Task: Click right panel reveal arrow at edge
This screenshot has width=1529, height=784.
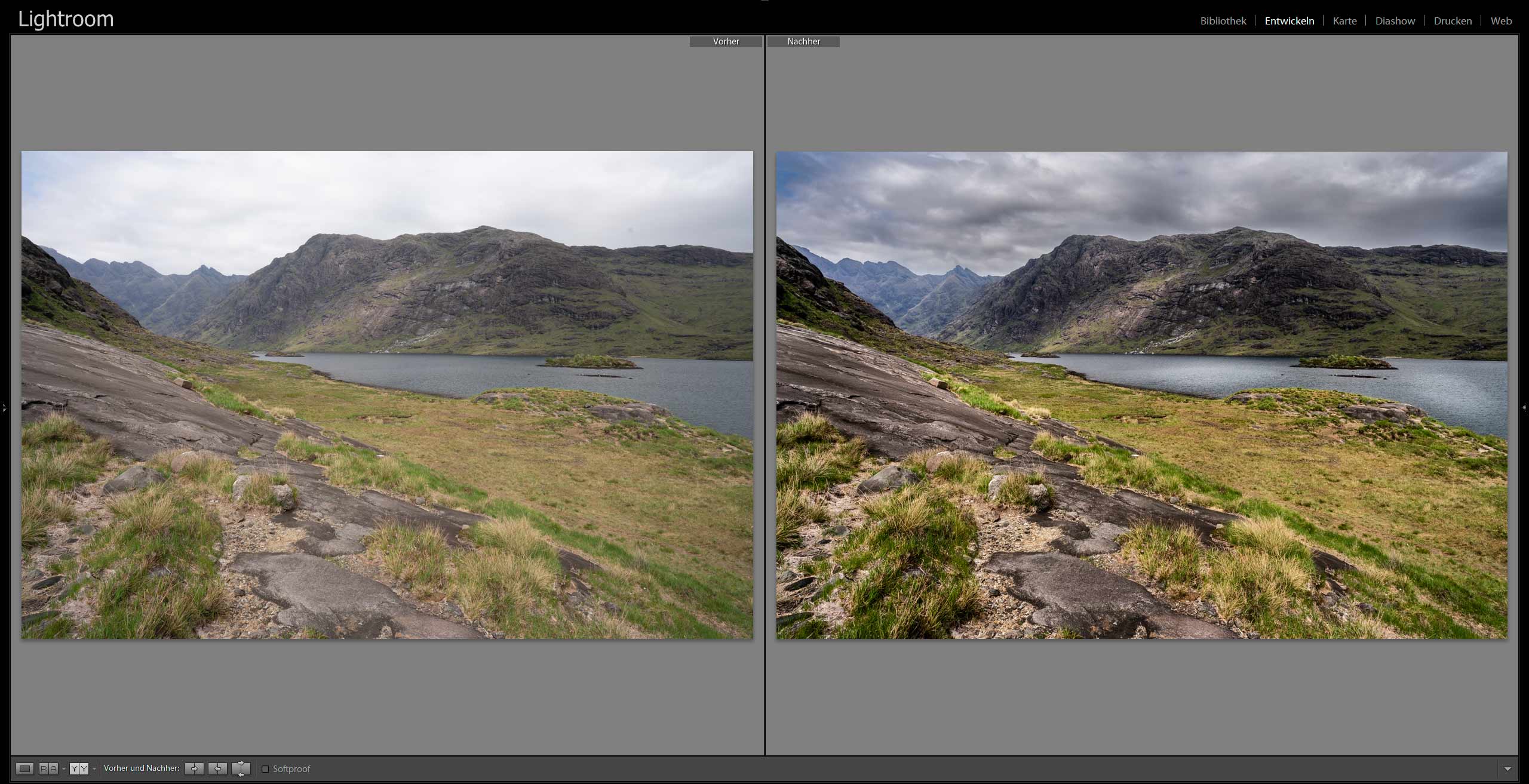Action: pos(1524,408)
